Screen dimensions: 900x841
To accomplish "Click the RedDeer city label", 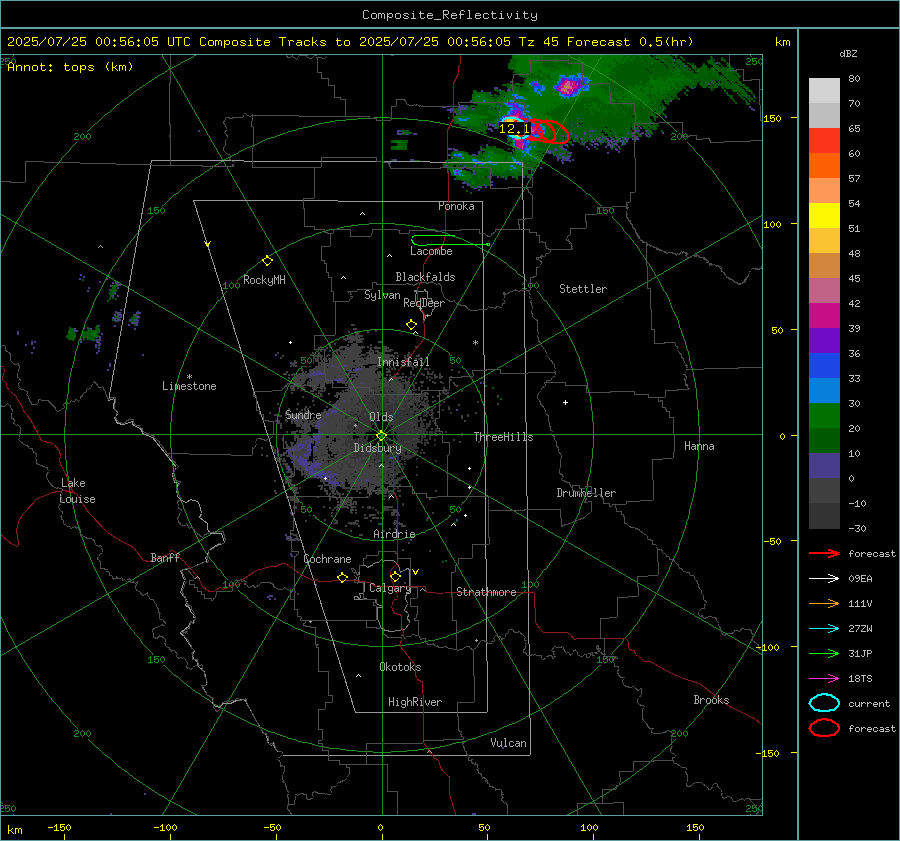I will point(424,303).
